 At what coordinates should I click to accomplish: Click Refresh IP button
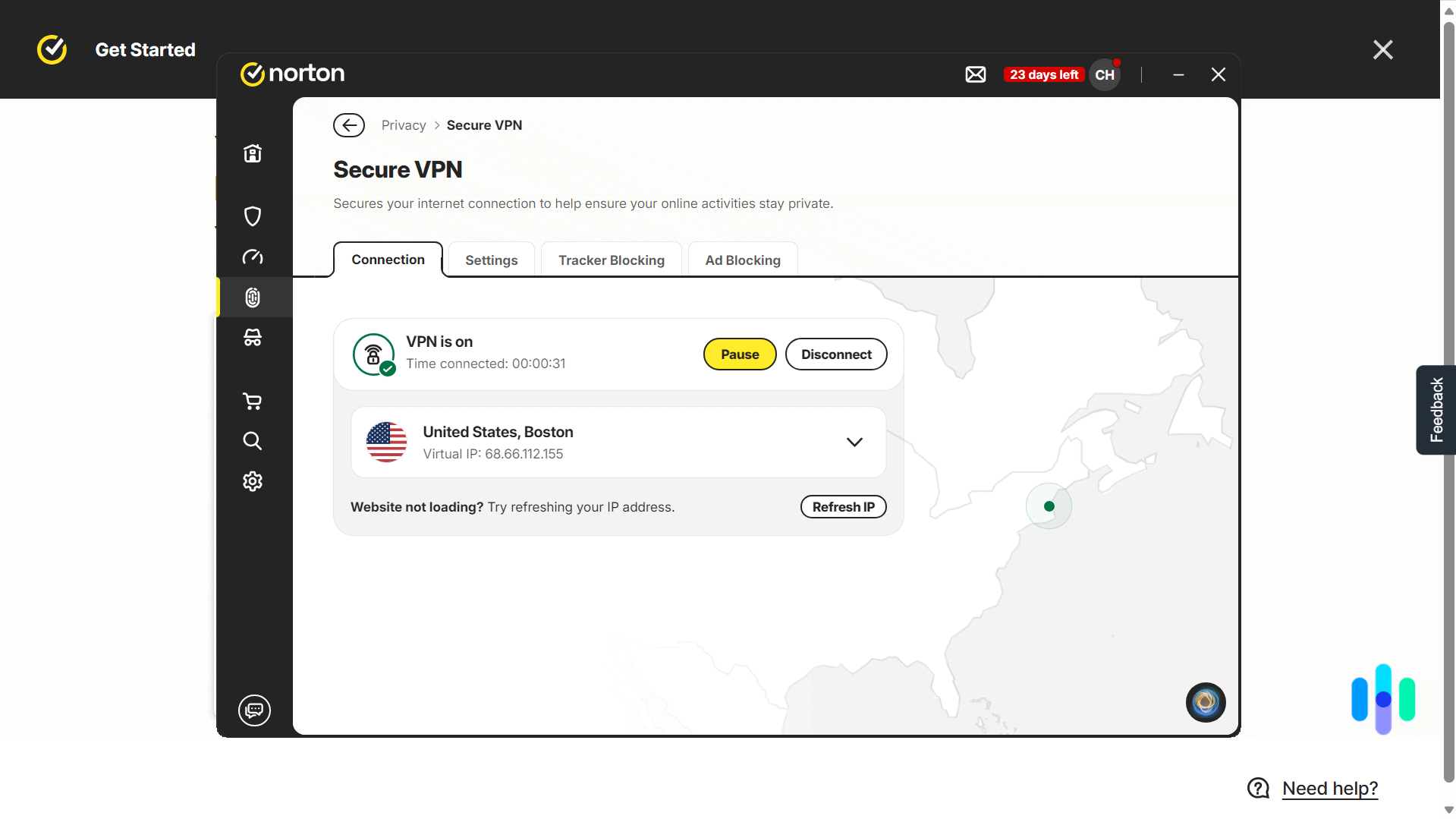point(844,507)
